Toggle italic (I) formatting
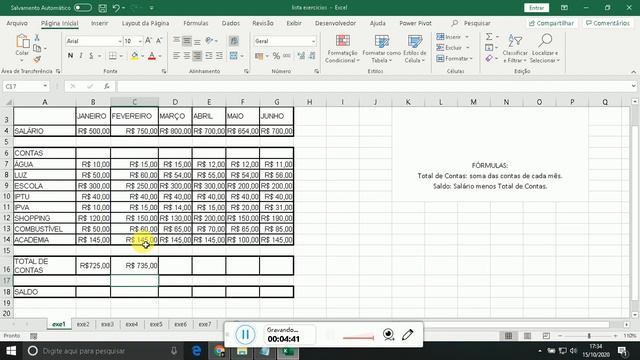This screenshot has width=640, height=360. (81, 56)
